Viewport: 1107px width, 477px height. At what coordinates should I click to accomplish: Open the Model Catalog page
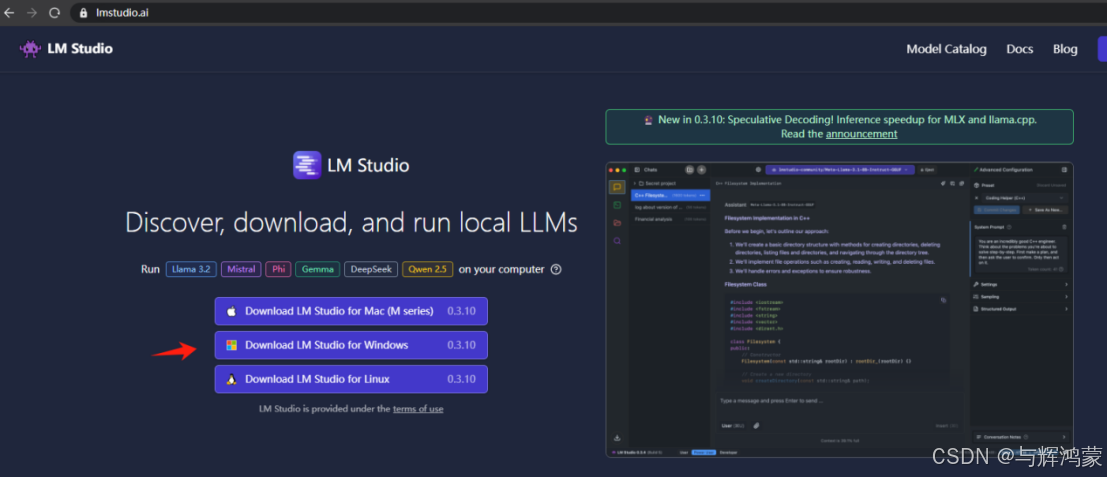click(946, 49)
